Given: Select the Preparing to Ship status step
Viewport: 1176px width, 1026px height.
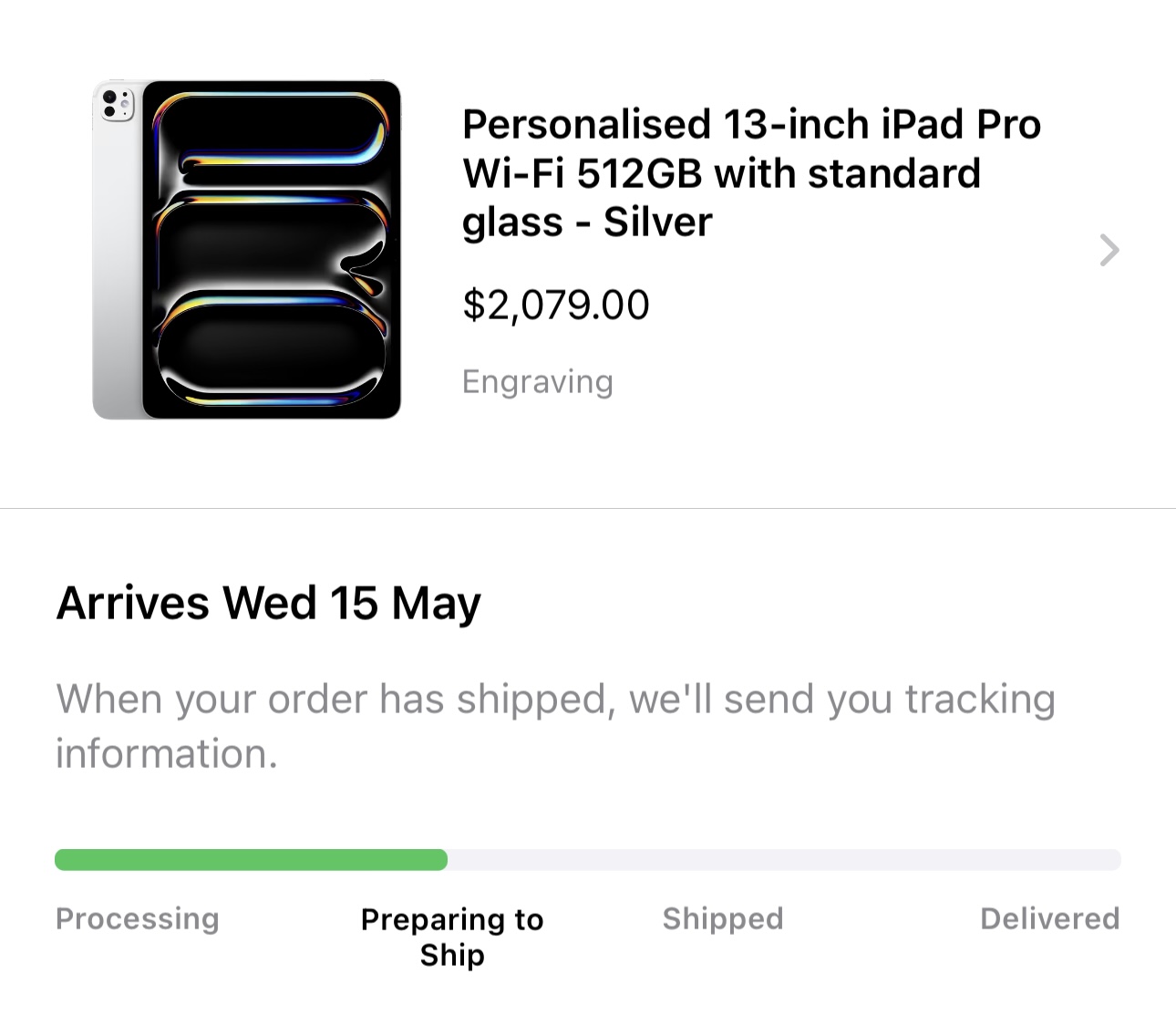Looking at the screenshot, I should tap(452, 937).
